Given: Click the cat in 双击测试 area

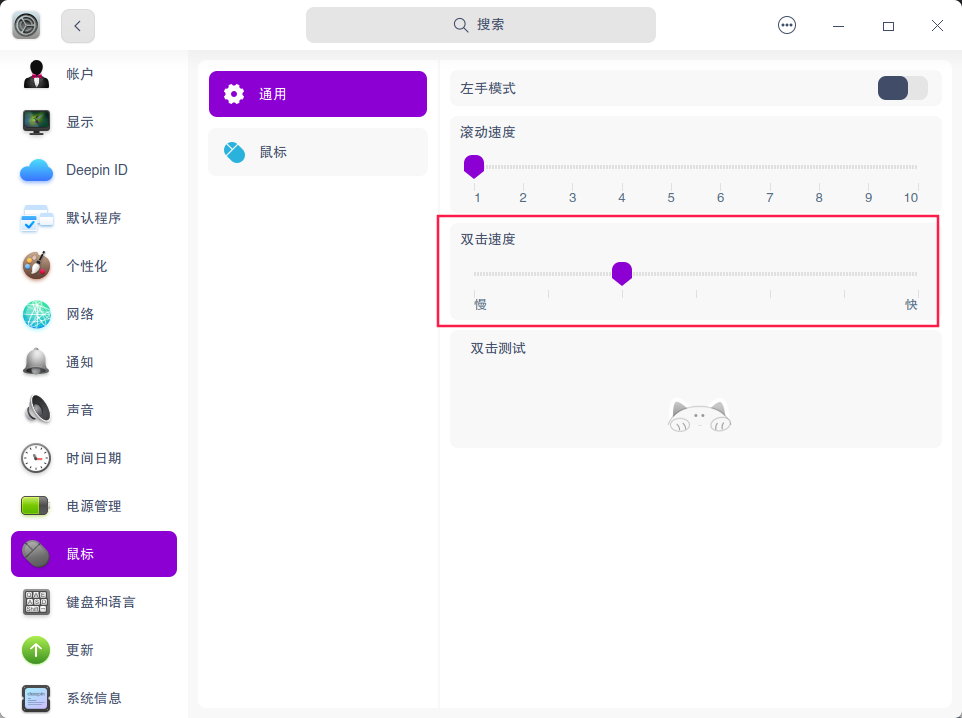Looking at the screenshot, I should [x=699, y=415].
